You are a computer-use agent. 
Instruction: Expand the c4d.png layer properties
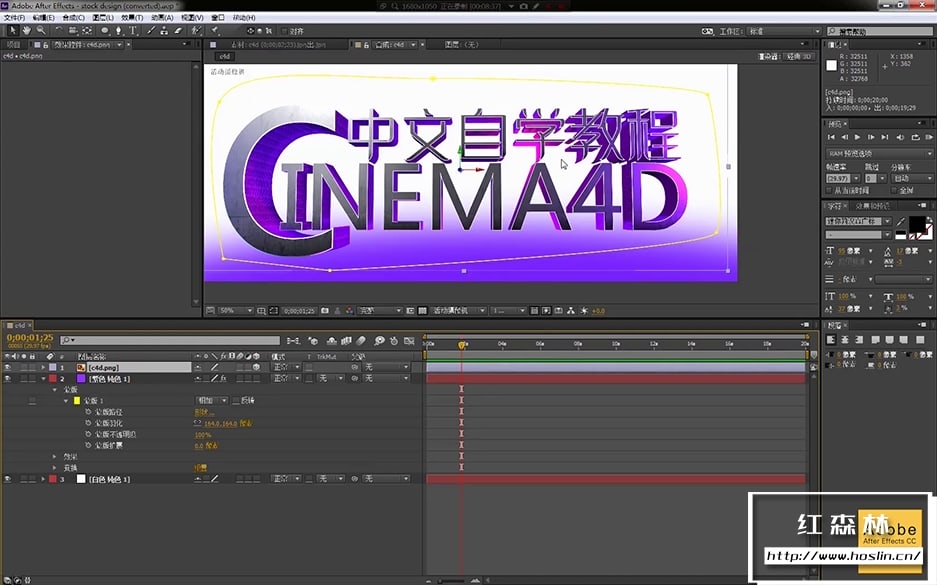point(43,367)
